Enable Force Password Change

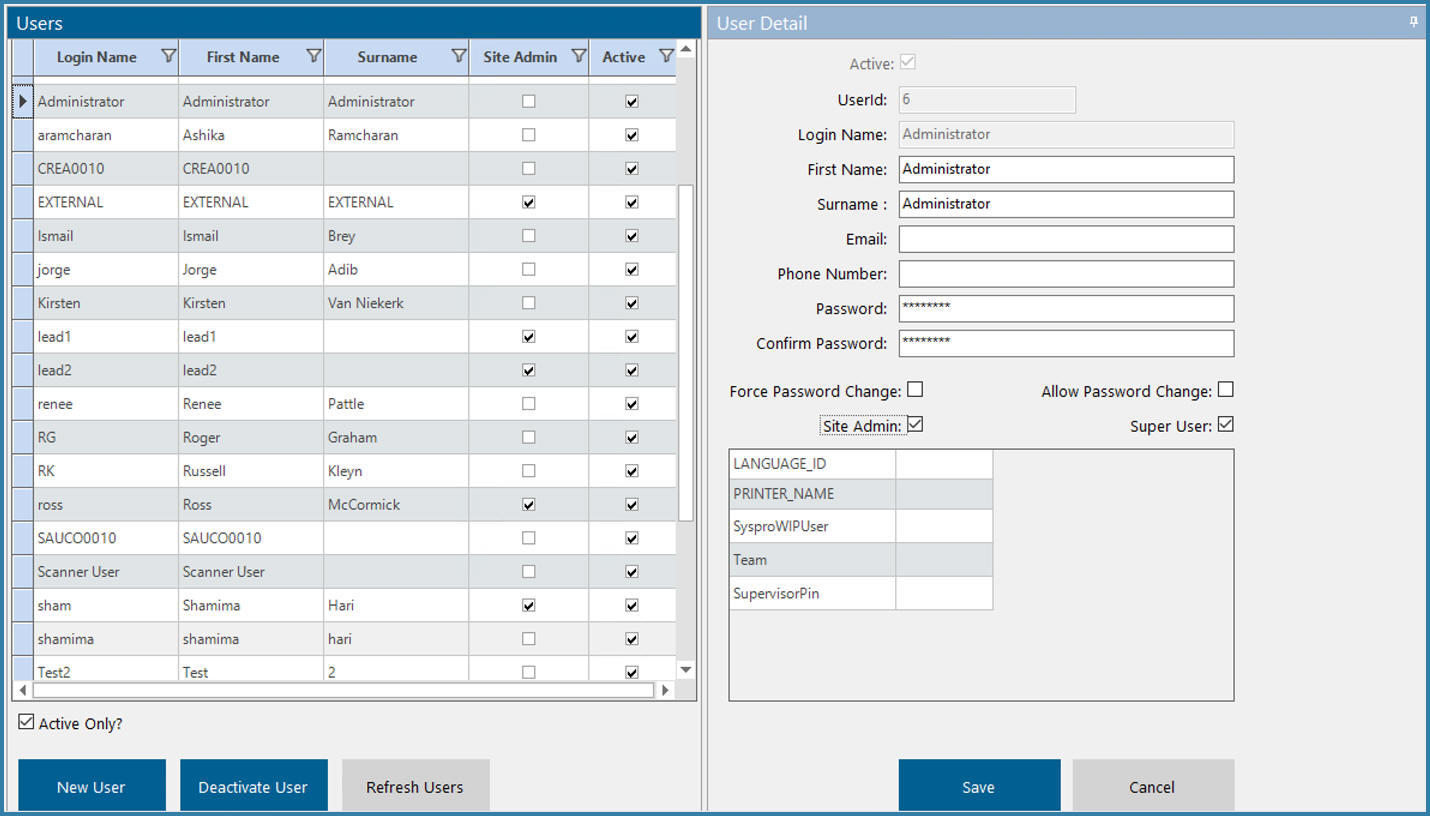(x=914, y=390)
